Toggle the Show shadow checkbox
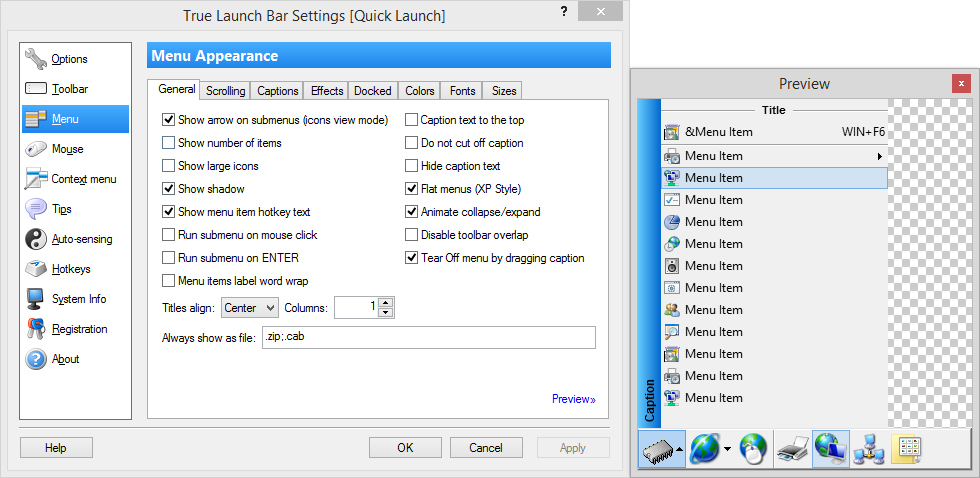 pos(168,189)
